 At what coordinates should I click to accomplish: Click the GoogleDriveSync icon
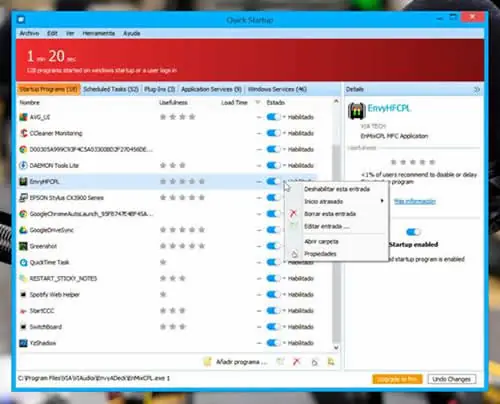[23, 230]
